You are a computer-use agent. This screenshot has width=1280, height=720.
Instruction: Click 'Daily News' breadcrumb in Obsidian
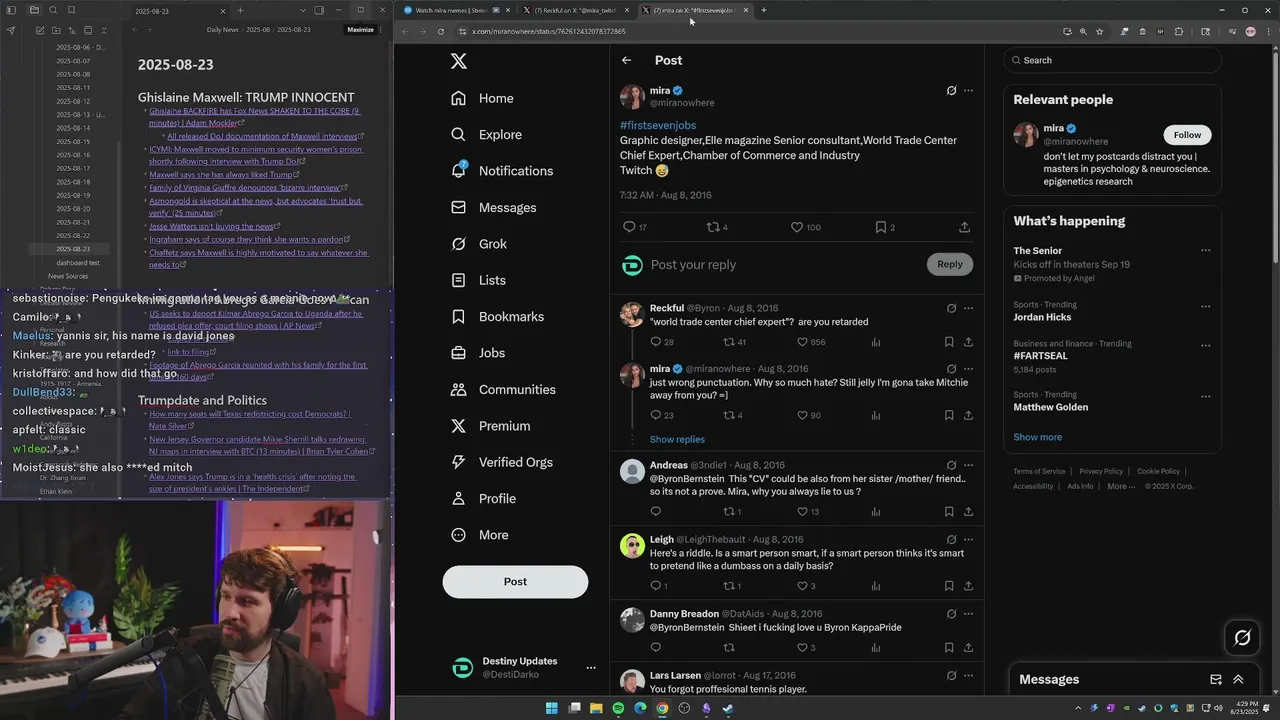pyautogui.click(x=222, y=30)
